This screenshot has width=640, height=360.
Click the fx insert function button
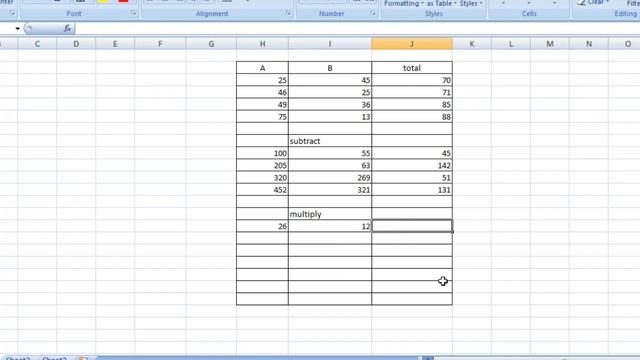(67, 29)
